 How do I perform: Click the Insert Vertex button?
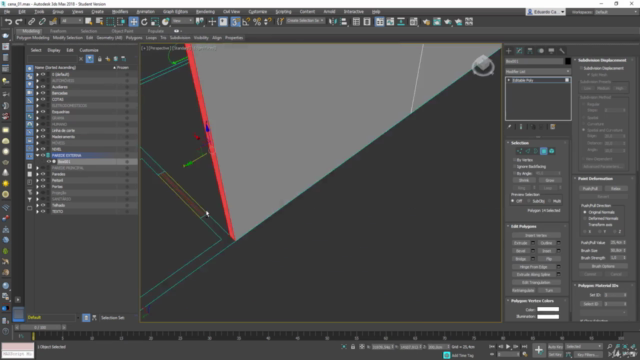(536, 235)
